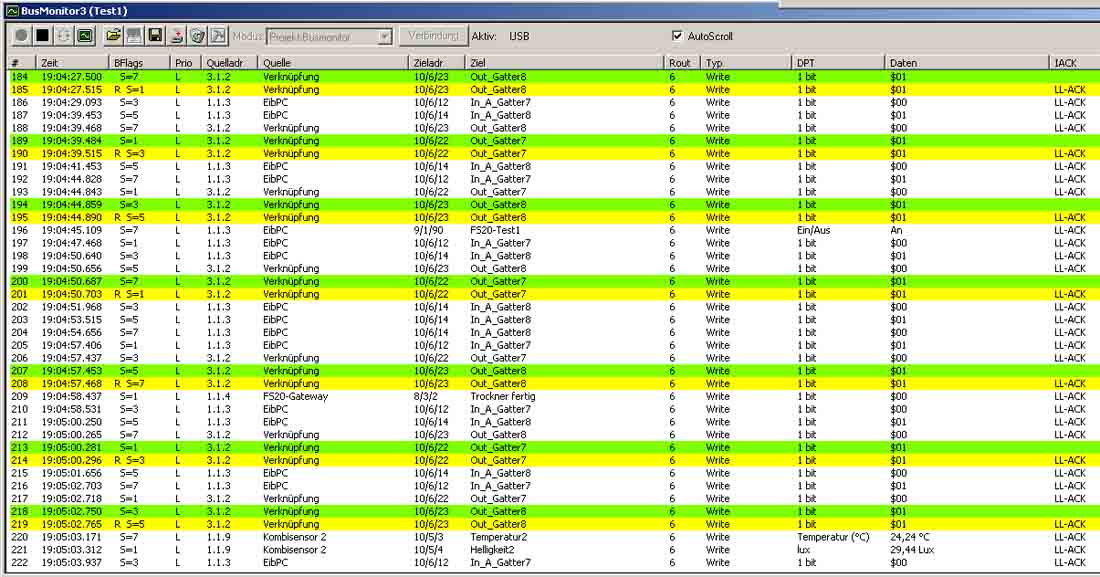Open file with the folder icon
This screenshot has width=1100, height=577.
pyautogui.click(x=114, y=36)
